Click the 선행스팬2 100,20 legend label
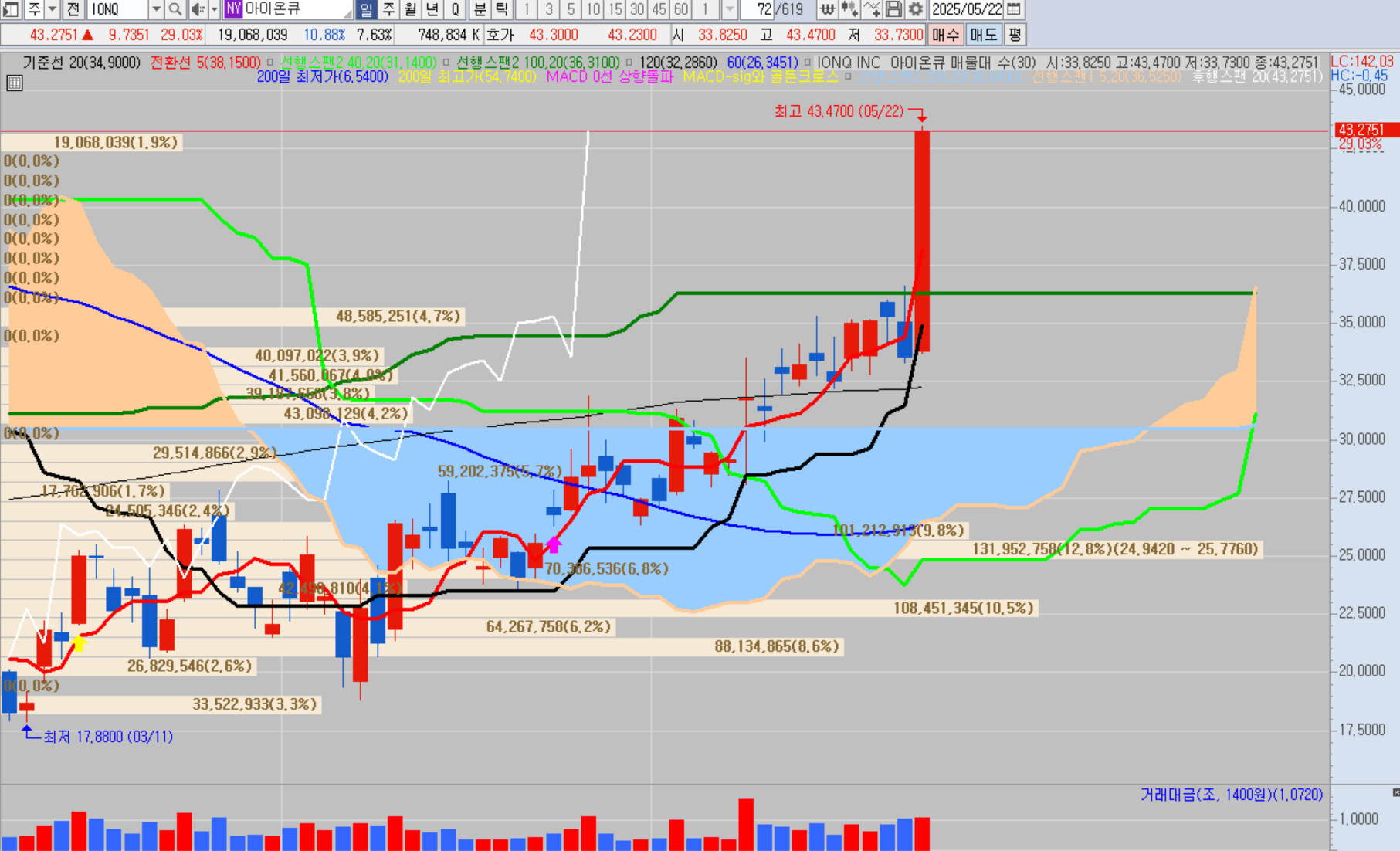 [x=537, y=63]
